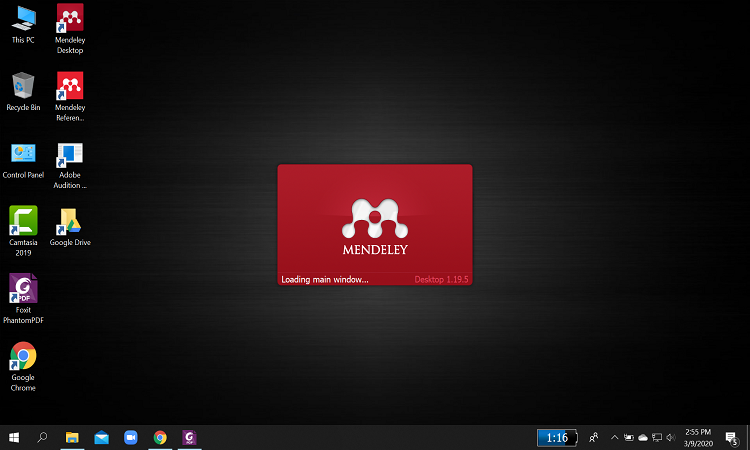Open Zoom from the taskbar

pyautogui.click(x=131, y=437)
